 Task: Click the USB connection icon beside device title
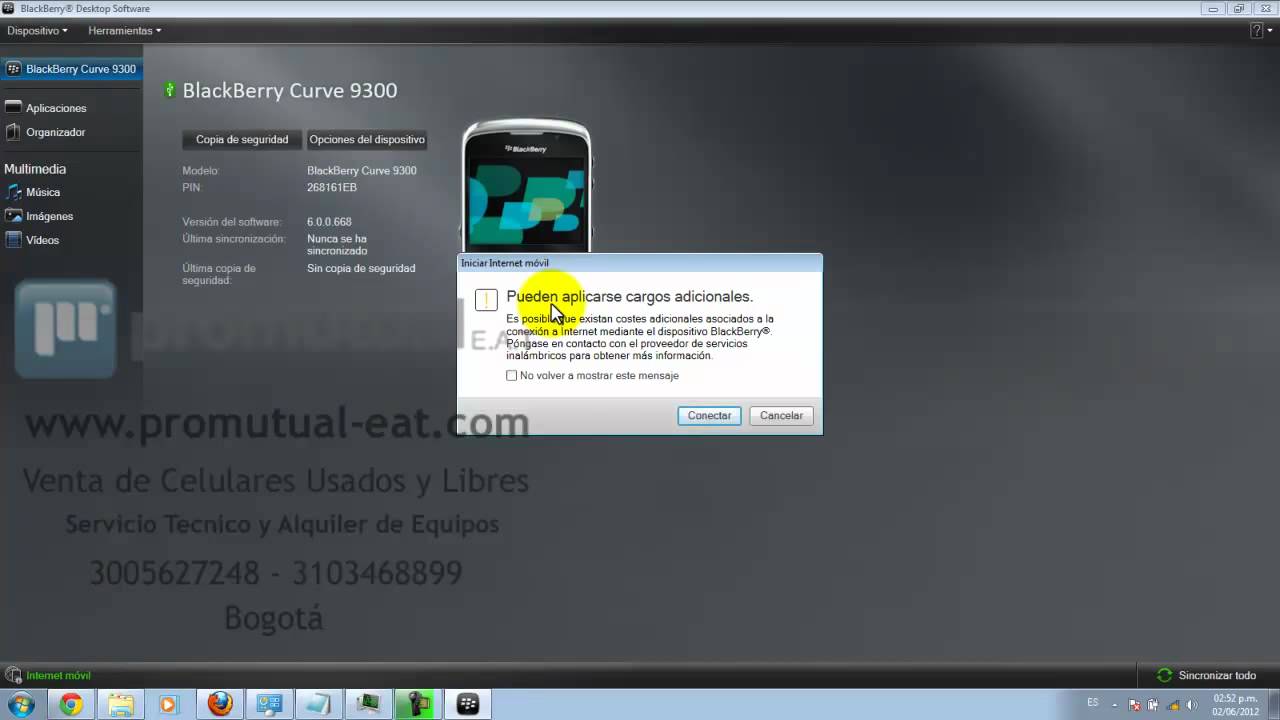tap(169, 90)
